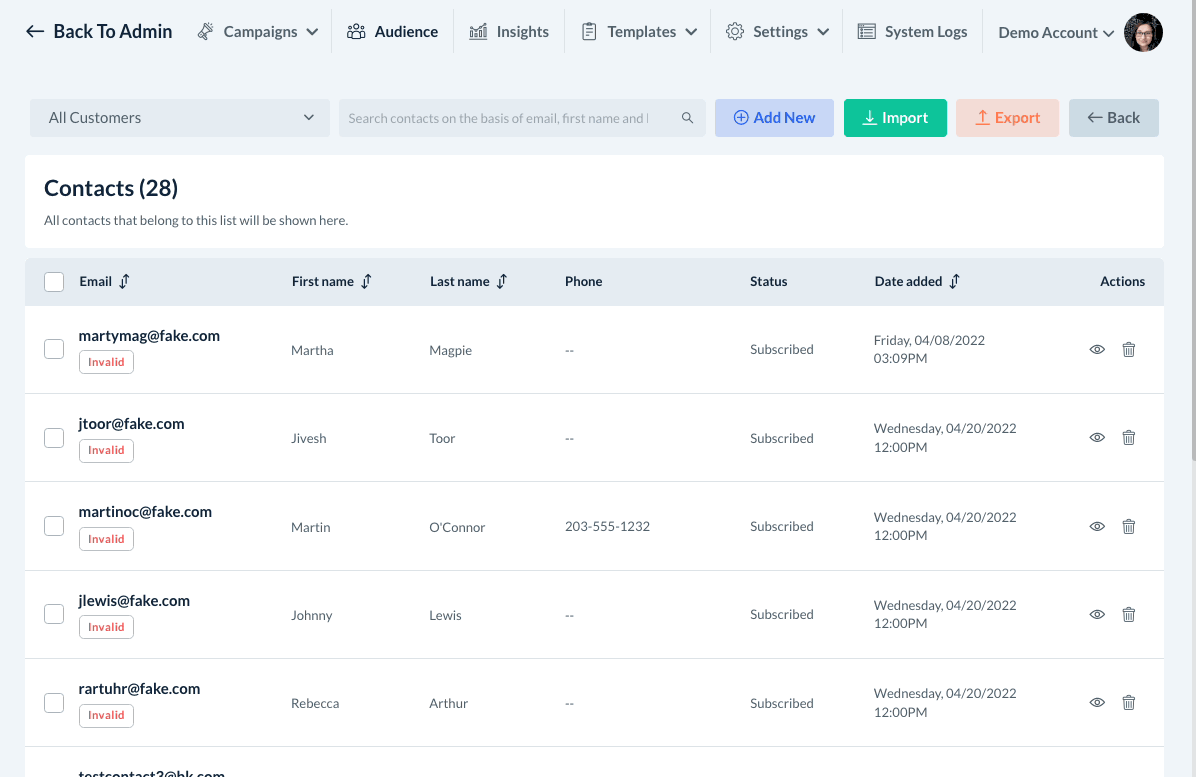This screenshot has width=1196, height=777.
Task: Expand the Templates menu chevron
Action: coord(691,32)
